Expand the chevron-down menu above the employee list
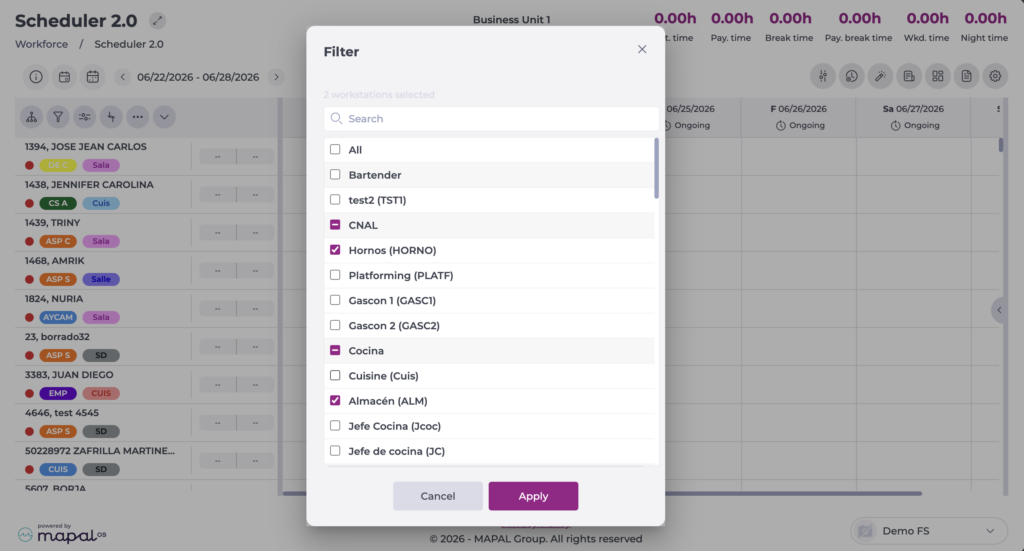Viewport: 1024px width, 551px height. 164,117
